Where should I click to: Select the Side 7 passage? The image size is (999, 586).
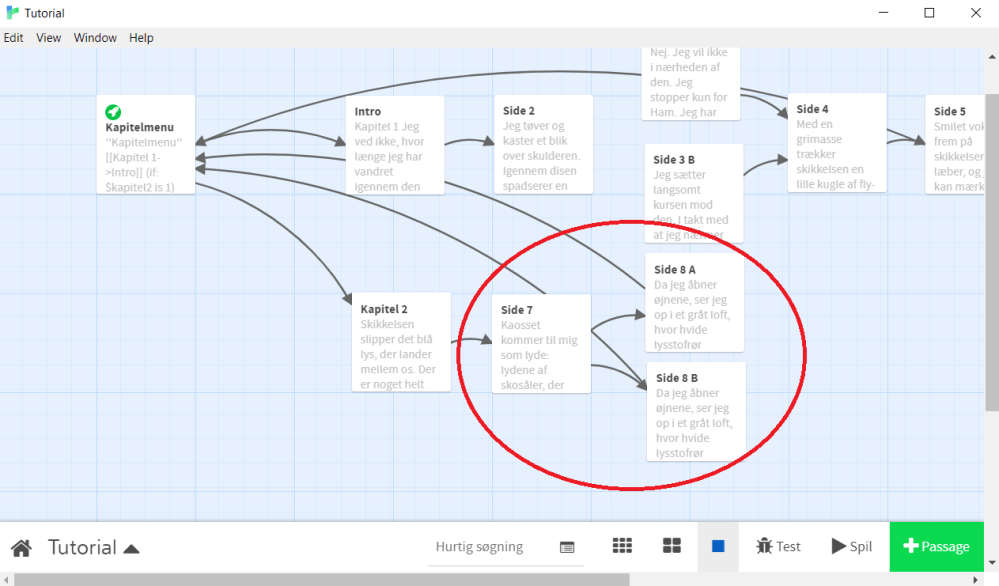pyautogui.click(x=541, y=343)
